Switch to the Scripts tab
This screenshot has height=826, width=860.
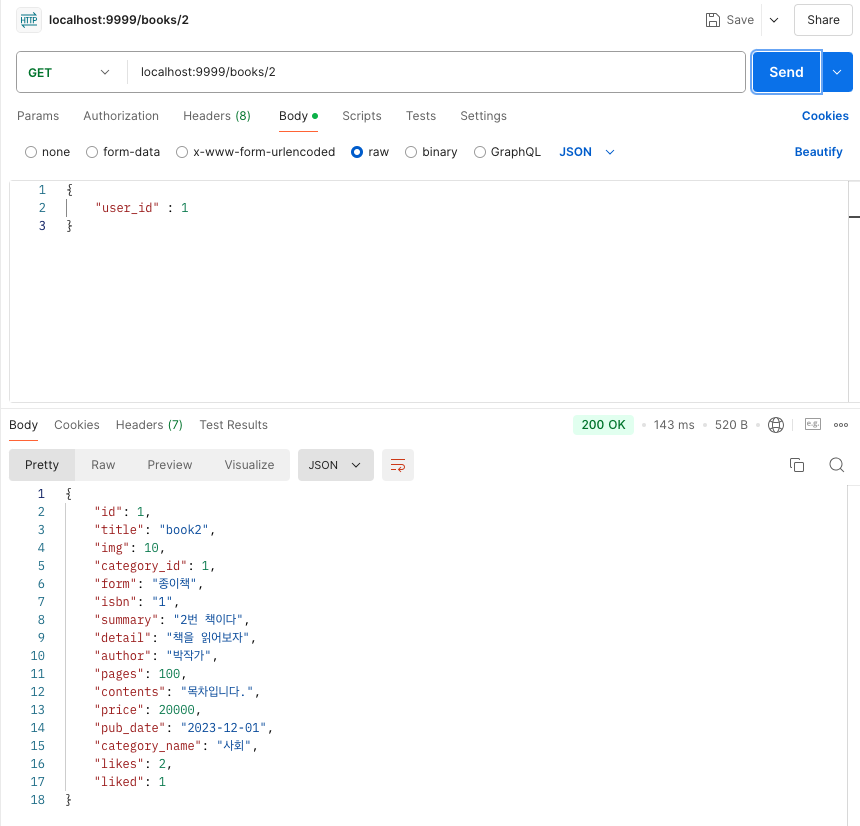[x=362, y=116]
